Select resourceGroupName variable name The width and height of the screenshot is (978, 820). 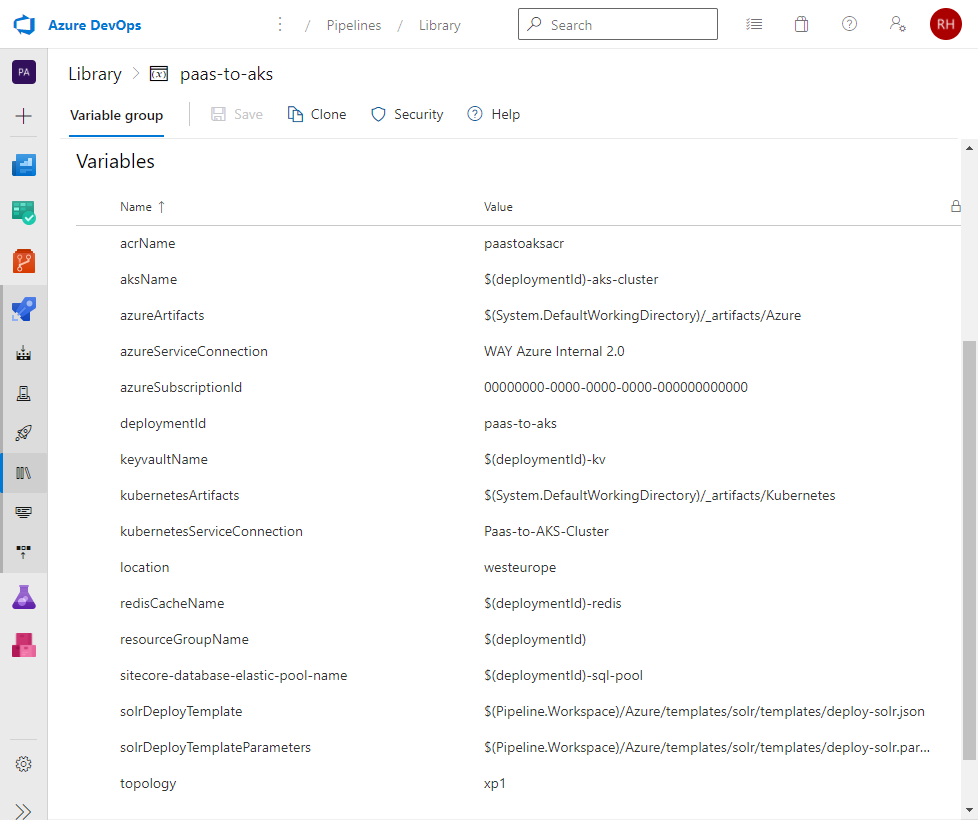click(184, 640)
